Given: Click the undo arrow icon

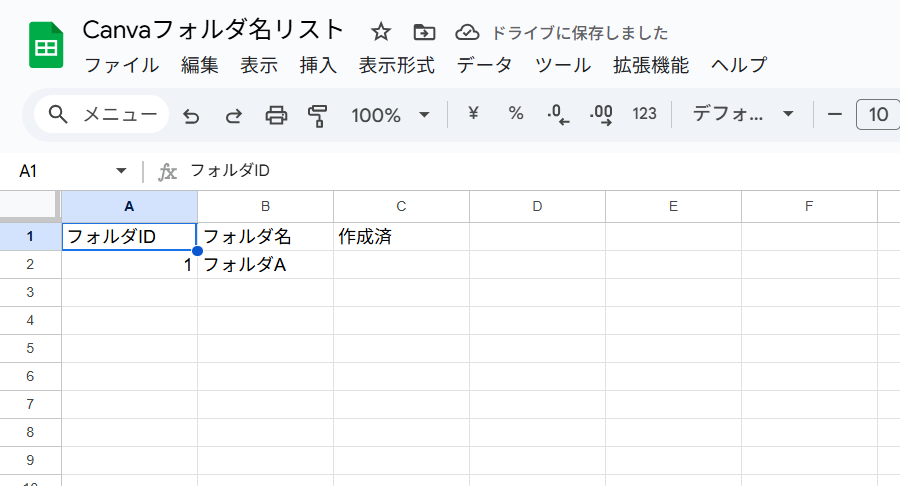Looking at the screenshot, I should pos(191,115).
